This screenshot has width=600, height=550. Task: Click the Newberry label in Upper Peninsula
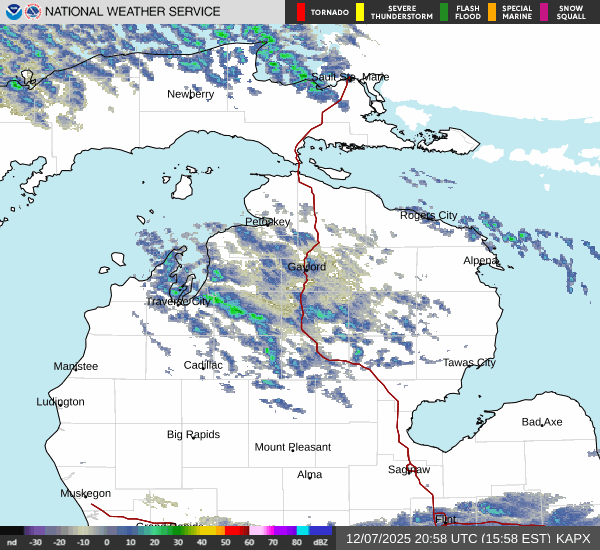(190, 94)
